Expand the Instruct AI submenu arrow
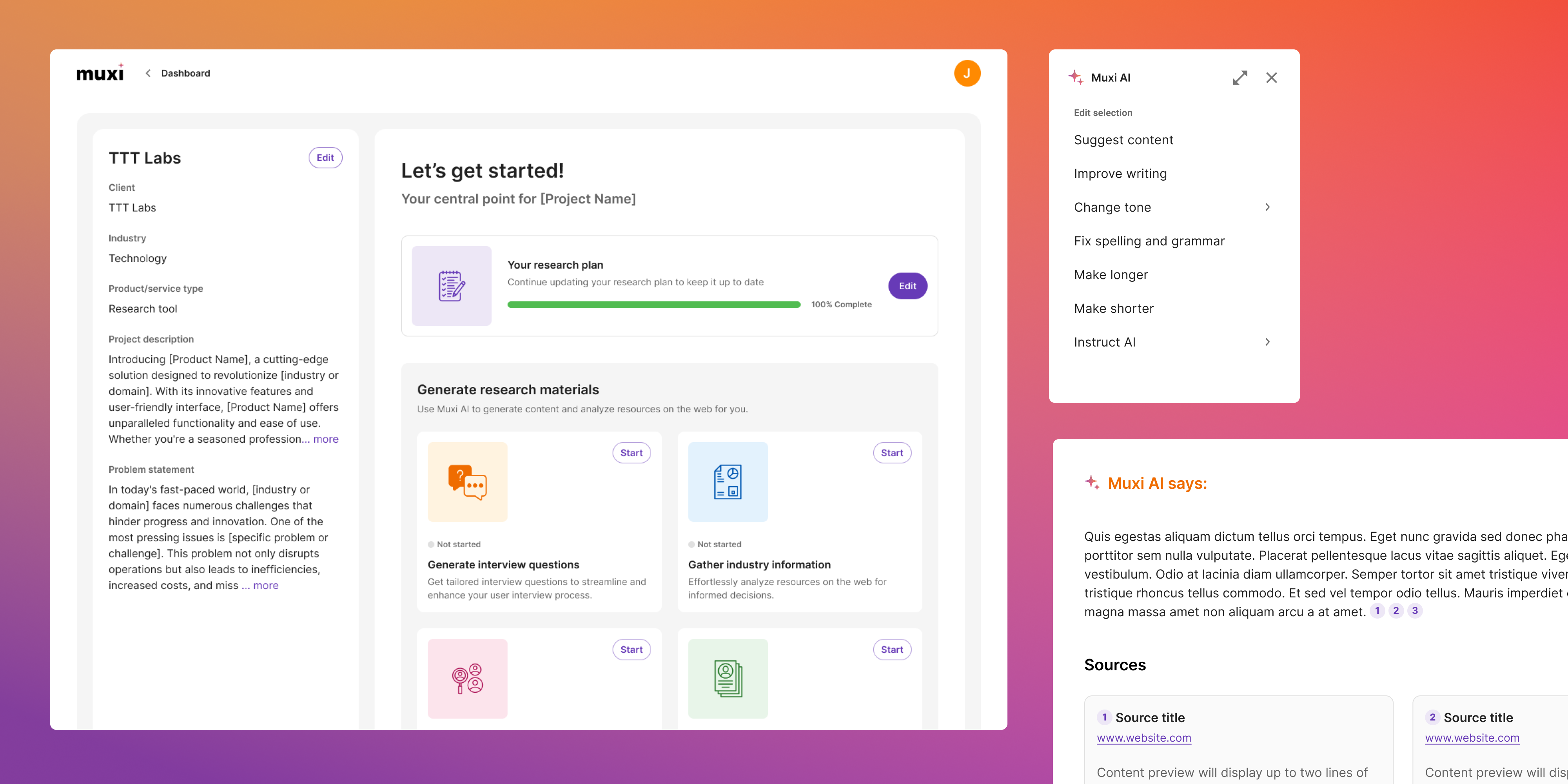 [x=1267, y=342]
